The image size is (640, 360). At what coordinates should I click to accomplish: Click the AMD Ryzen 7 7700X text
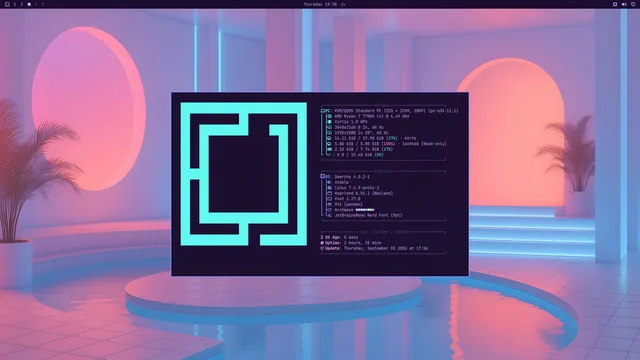[371, 116]
